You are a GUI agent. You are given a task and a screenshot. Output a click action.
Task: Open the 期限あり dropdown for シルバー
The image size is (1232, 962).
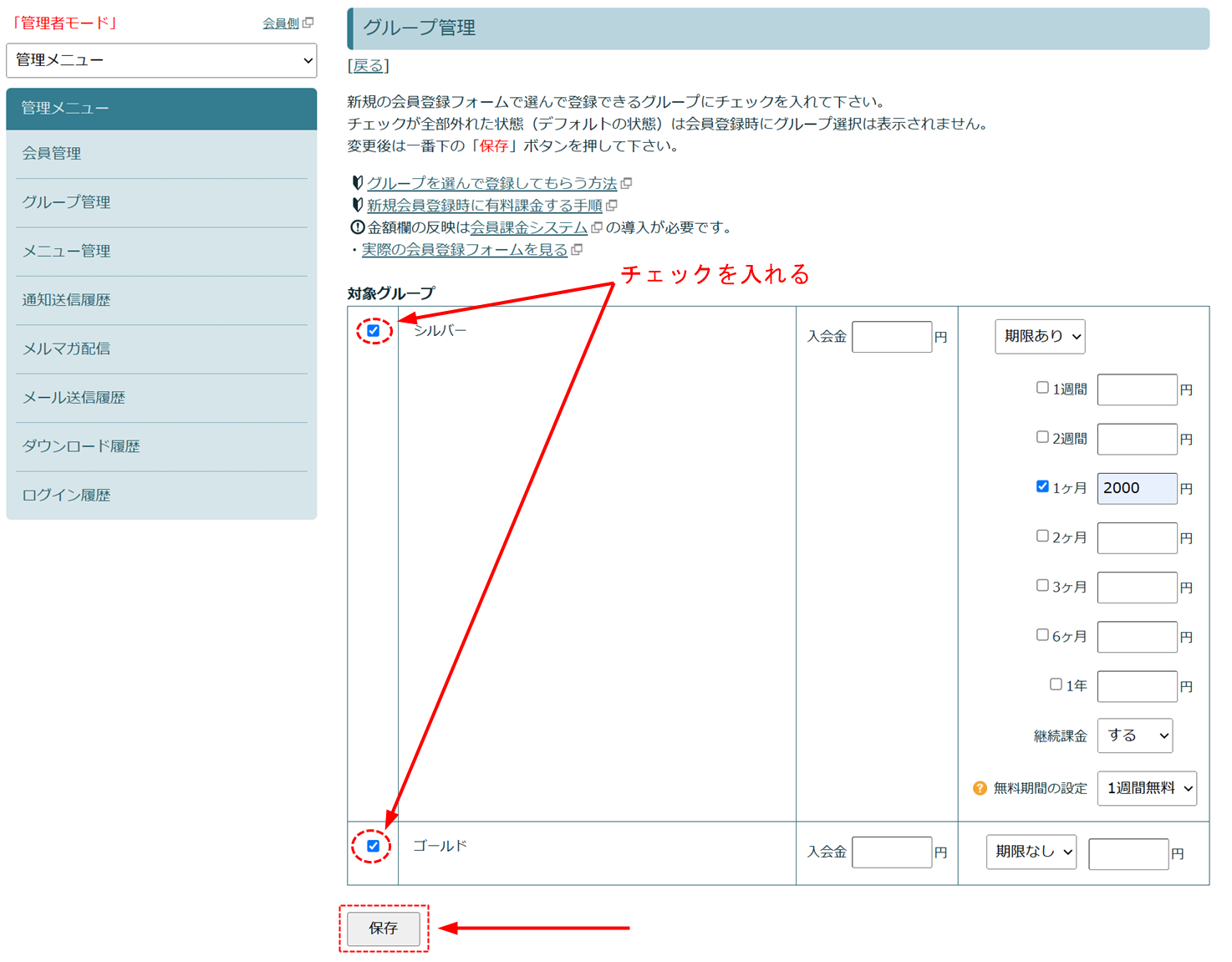(x=1039, y=336)
